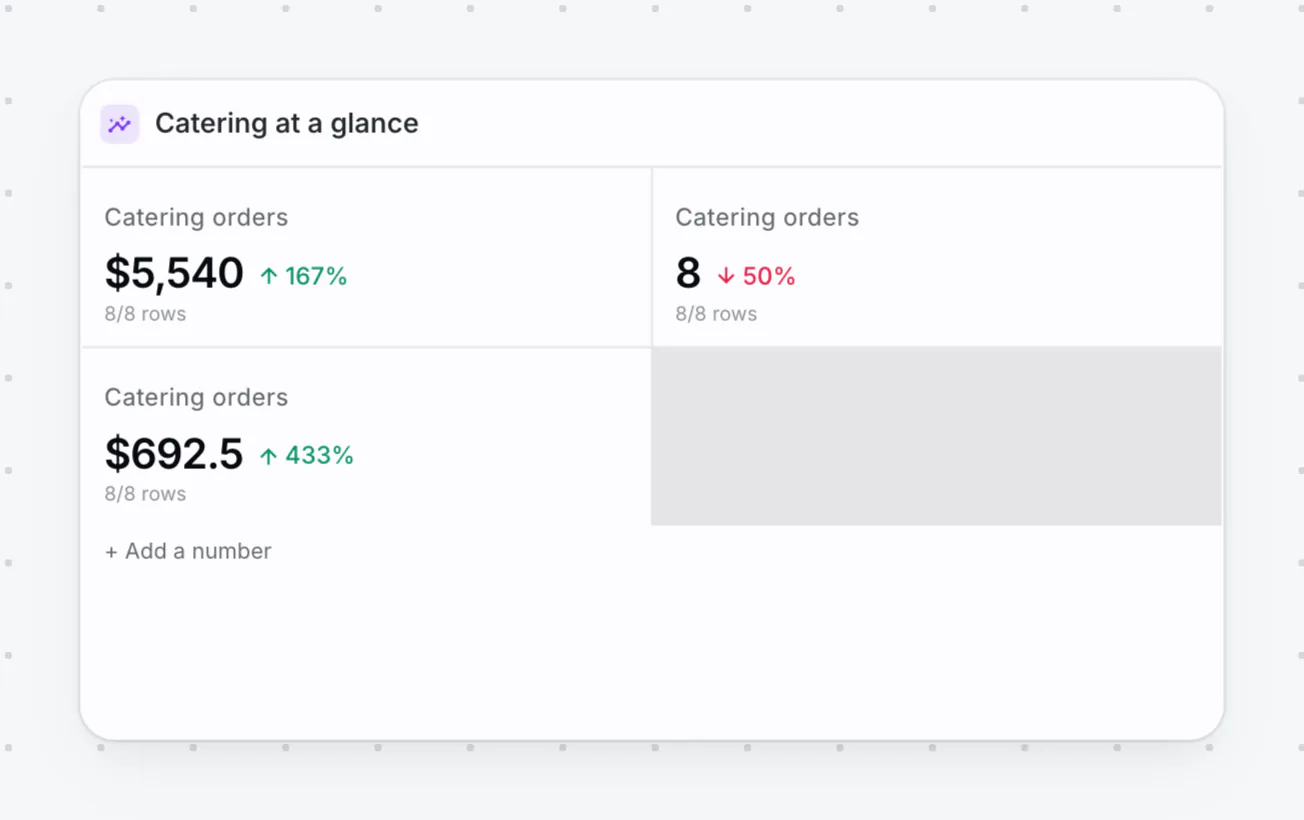Screen dimensions: 1304x820
Task: Click the green 167% increase indicator
Action: click(303, 276)
